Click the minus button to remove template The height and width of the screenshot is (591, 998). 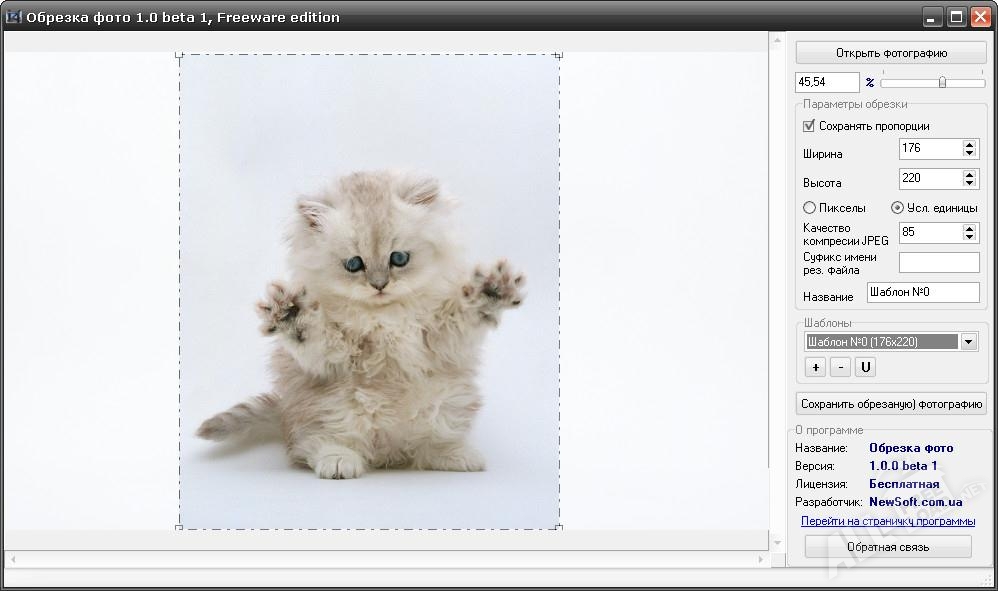[841, 367]
